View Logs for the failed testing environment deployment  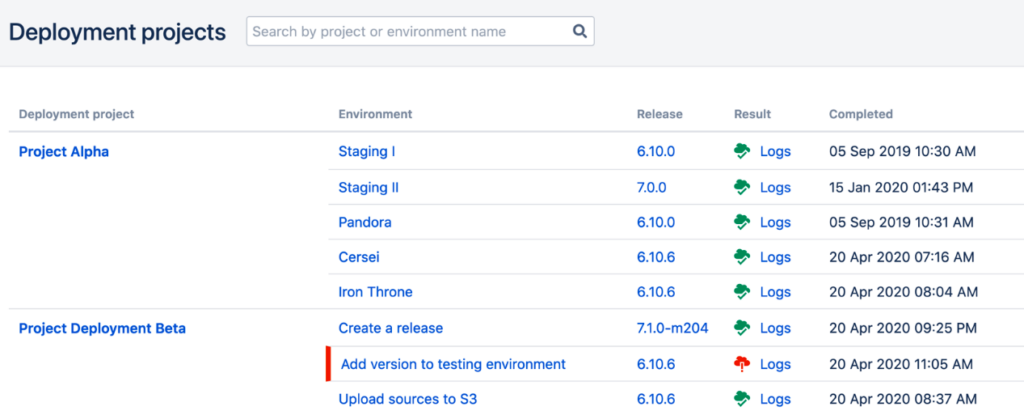pos(775,364)
